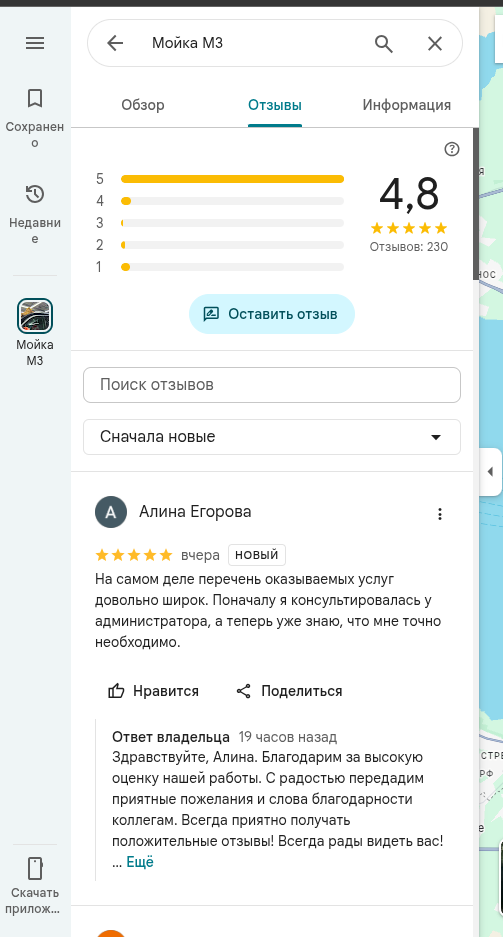Open the Сначала новые sort dropdown

click(x=272, y=437)
